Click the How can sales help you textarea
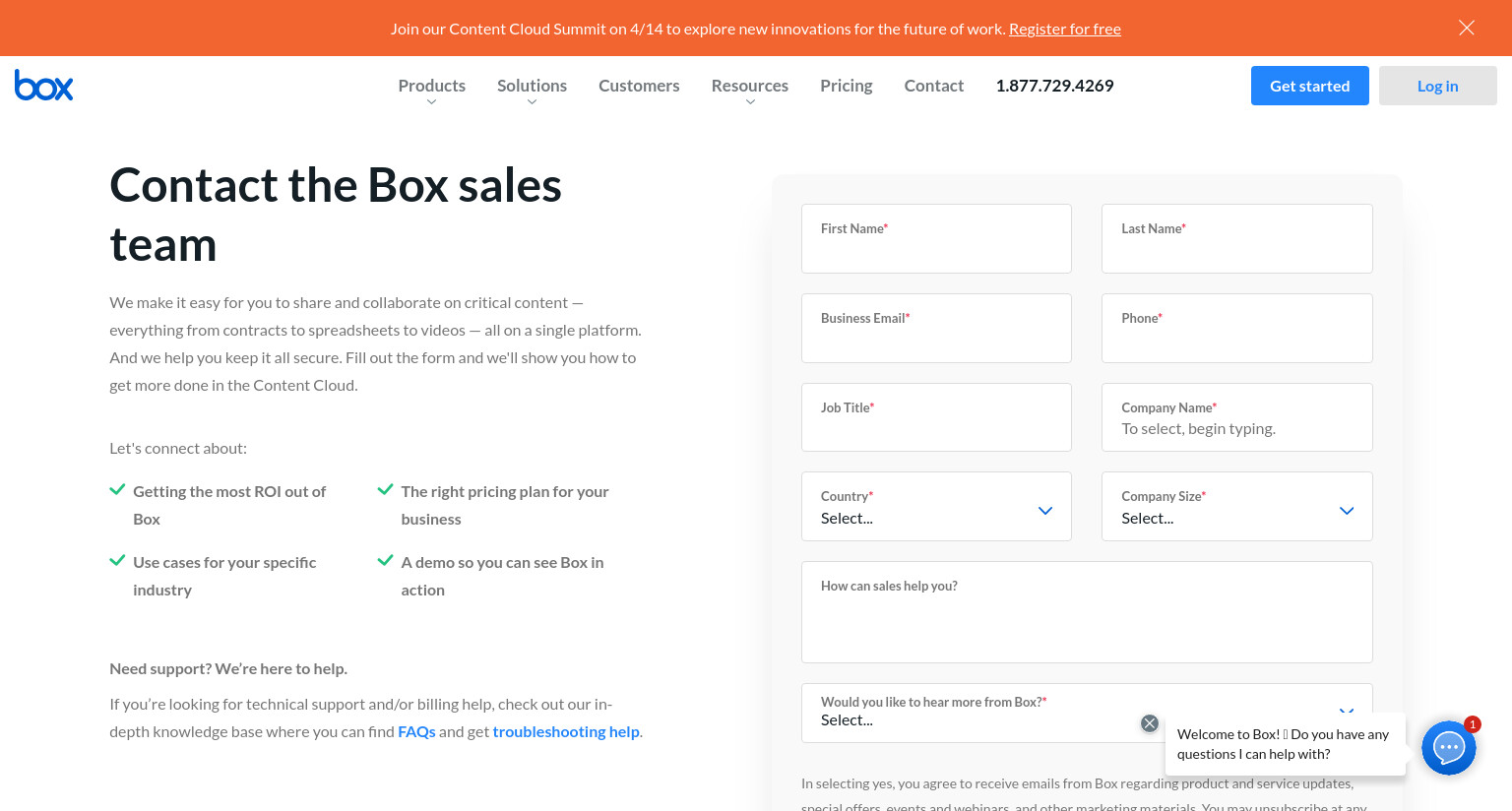The width and height of the screenshot is (1512, 811). [x=1087, y=612]
